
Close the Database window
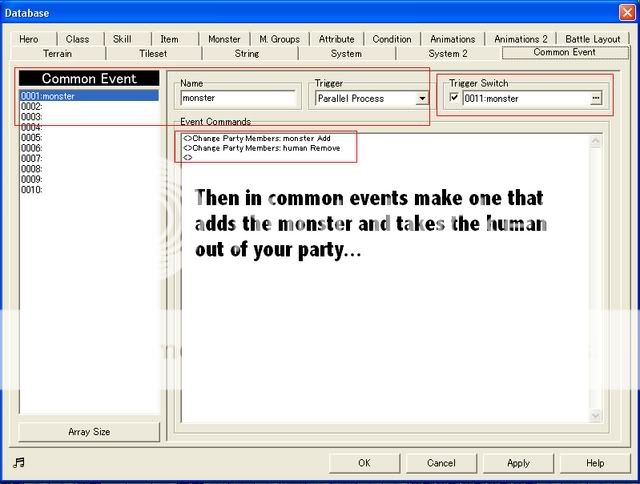pos(624,12)
